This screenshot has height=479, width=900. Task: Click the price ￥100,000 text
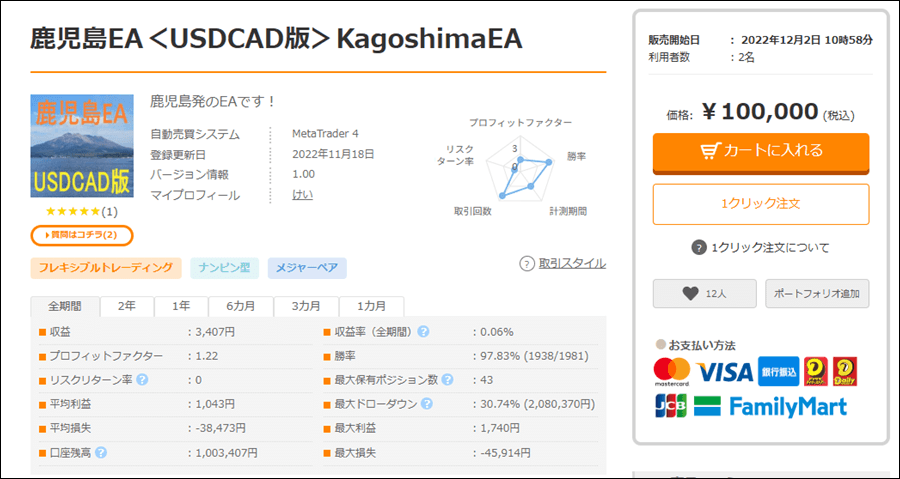[x=759, y=112]
